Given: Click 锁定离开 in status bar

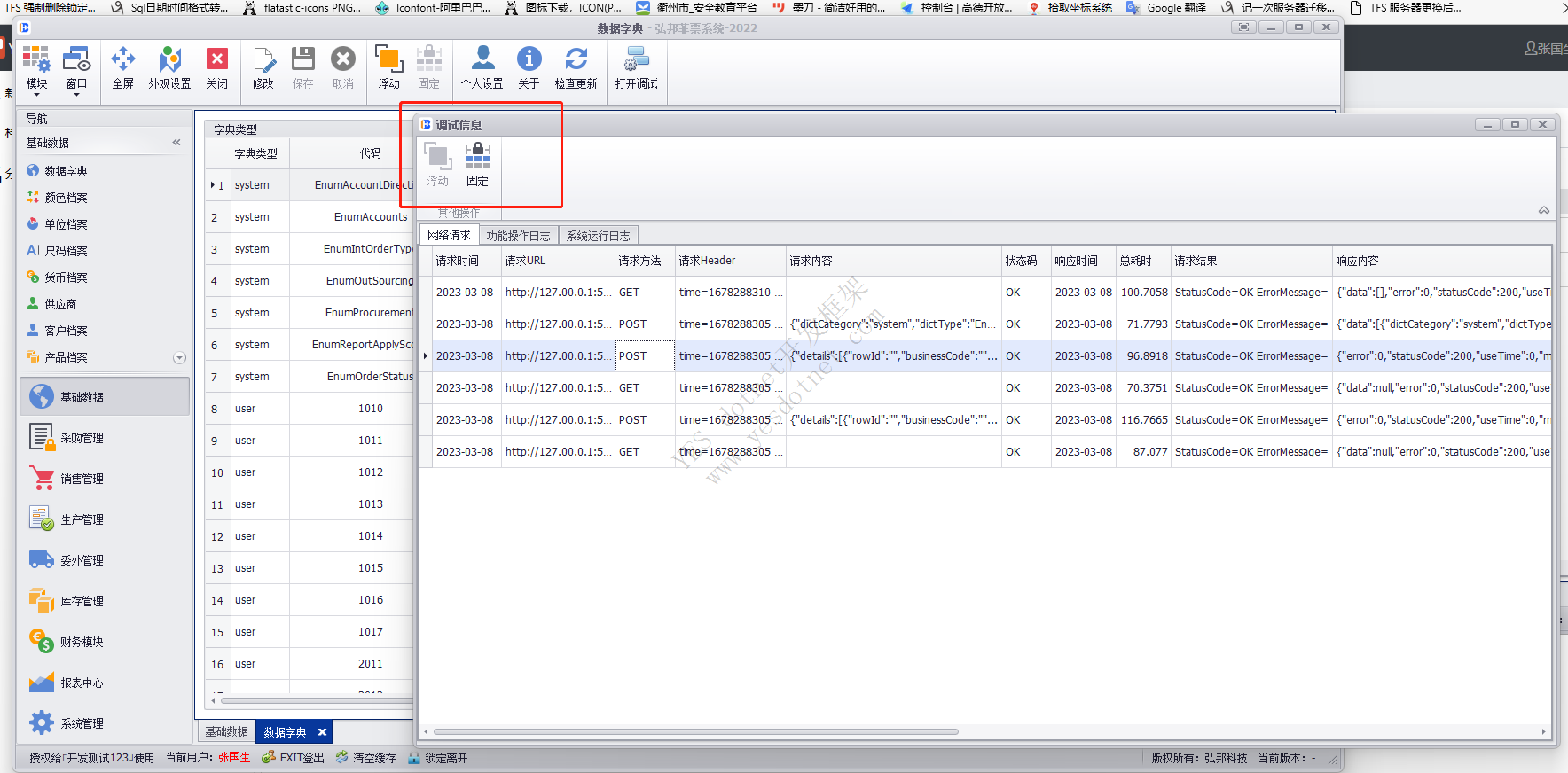Looking at the screenshot, I should click(438, 758).
